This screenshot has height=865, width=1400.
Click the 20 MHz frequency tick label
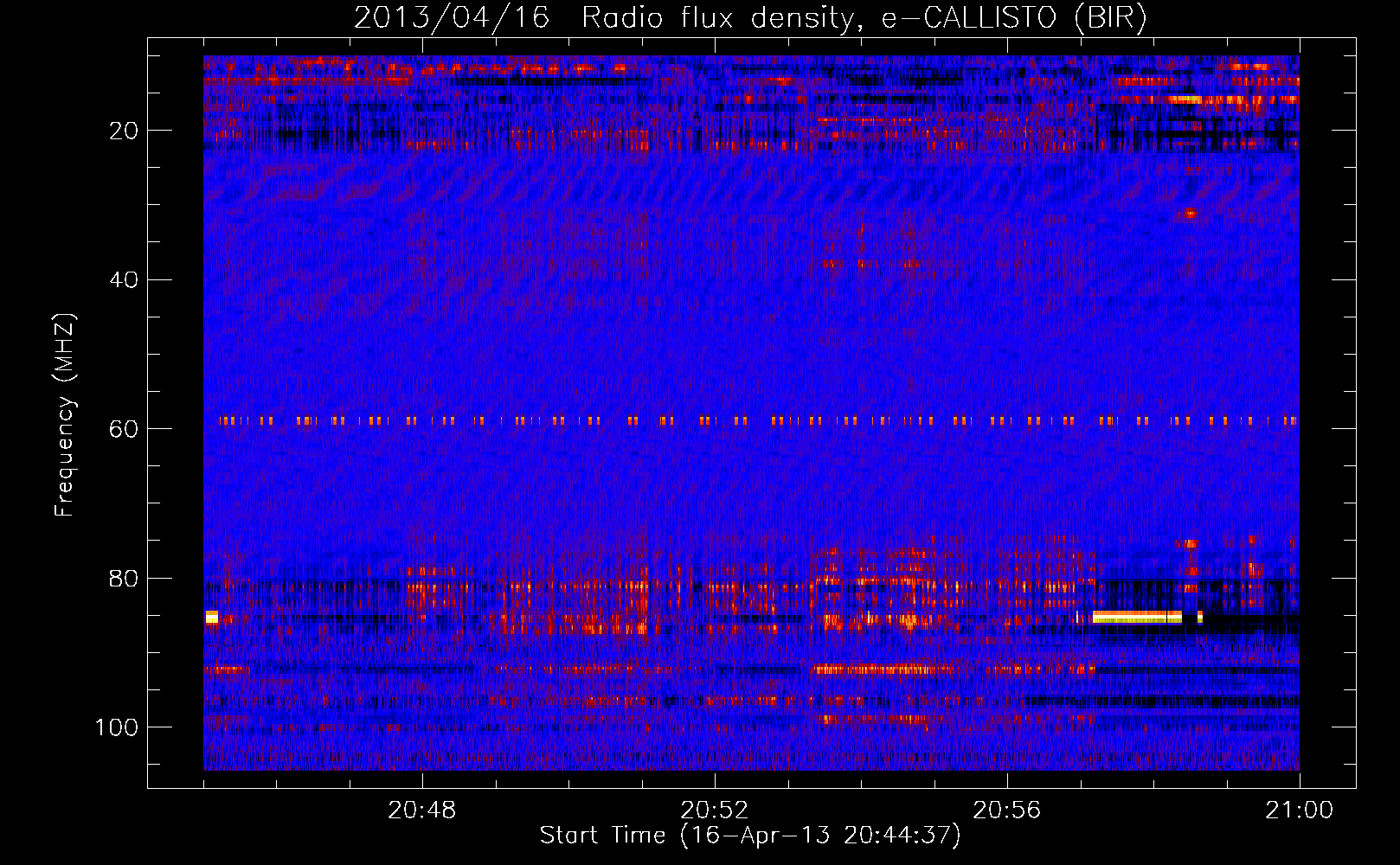click(125, 131)
